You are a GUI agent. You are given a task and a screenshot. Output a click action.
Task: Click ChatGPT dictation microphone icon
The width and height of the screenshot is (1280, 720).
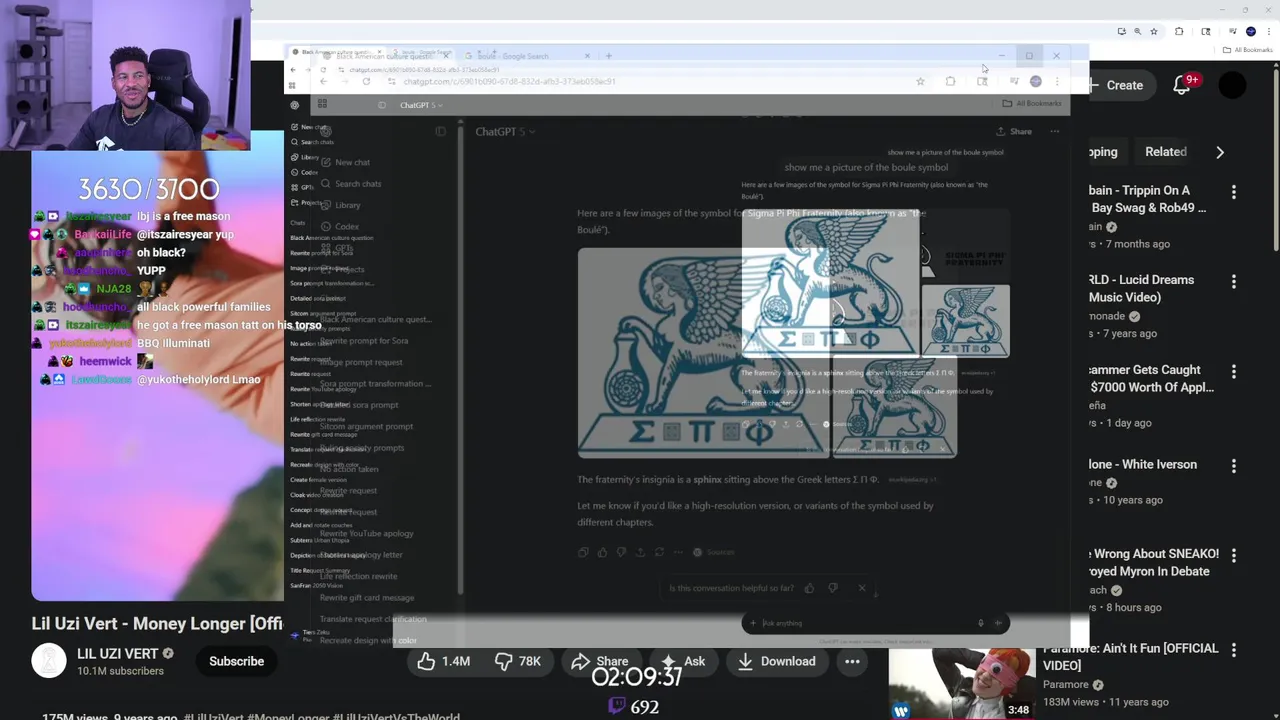click(x=980, y=623)
